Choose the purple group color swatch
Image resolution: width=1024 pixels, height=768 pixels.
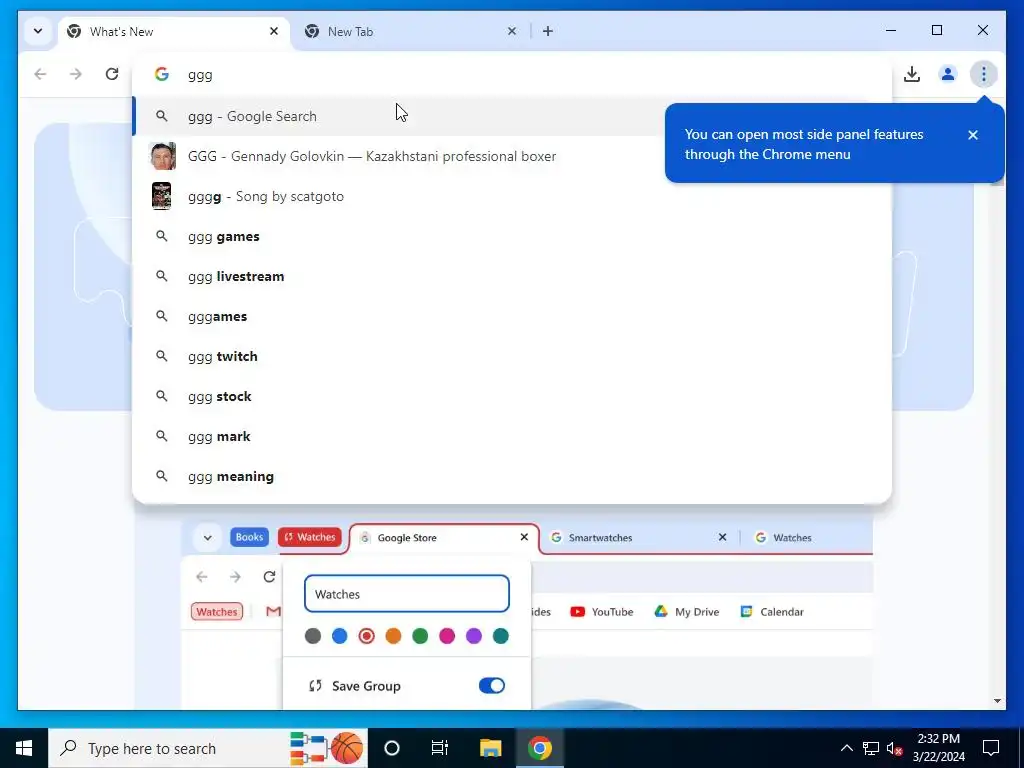473,635
